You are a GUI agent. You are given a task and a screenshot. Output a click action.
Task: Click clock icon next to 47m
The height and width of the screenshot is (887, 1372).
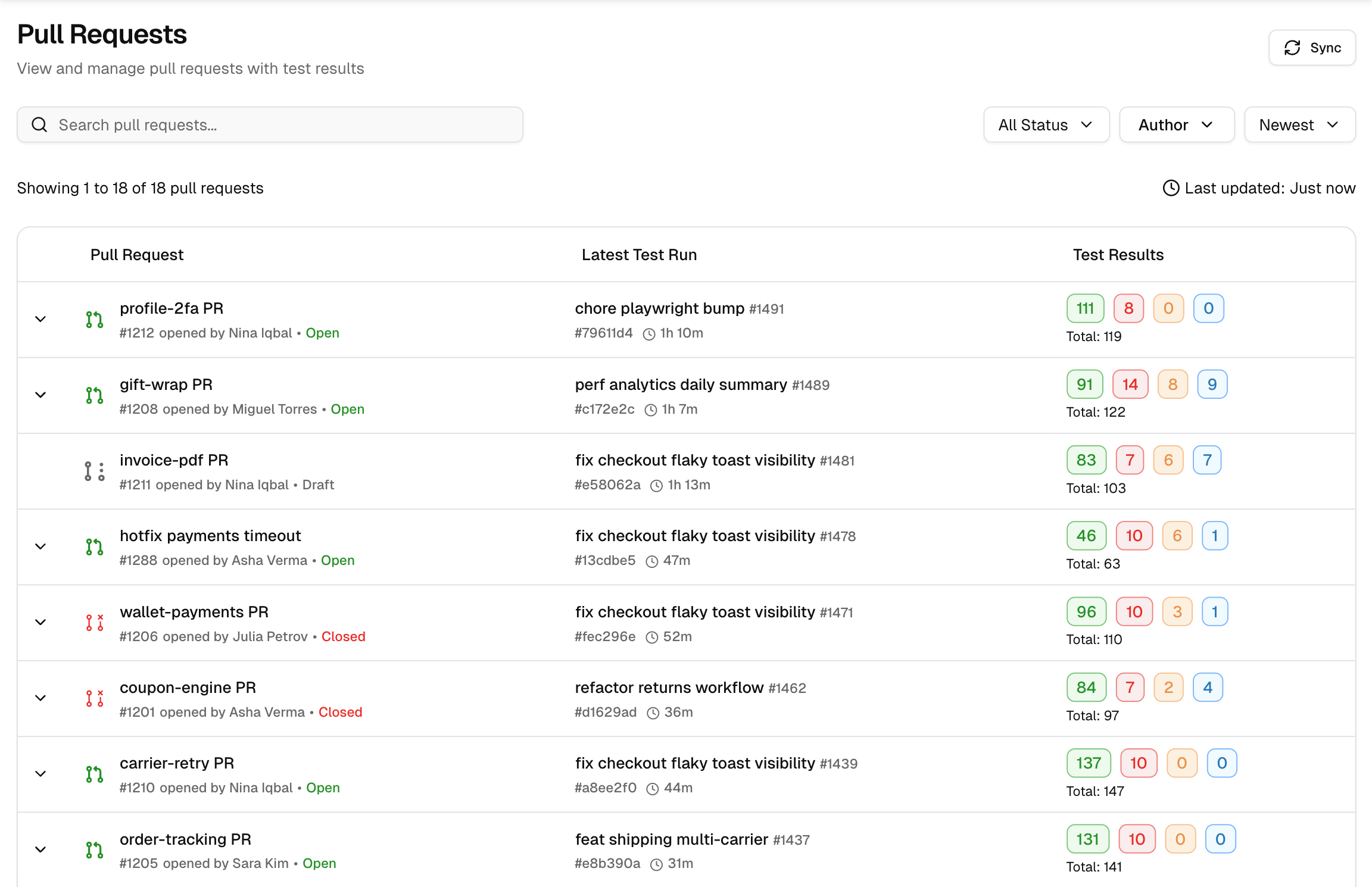pyautogui.click(x=652, y=561)
